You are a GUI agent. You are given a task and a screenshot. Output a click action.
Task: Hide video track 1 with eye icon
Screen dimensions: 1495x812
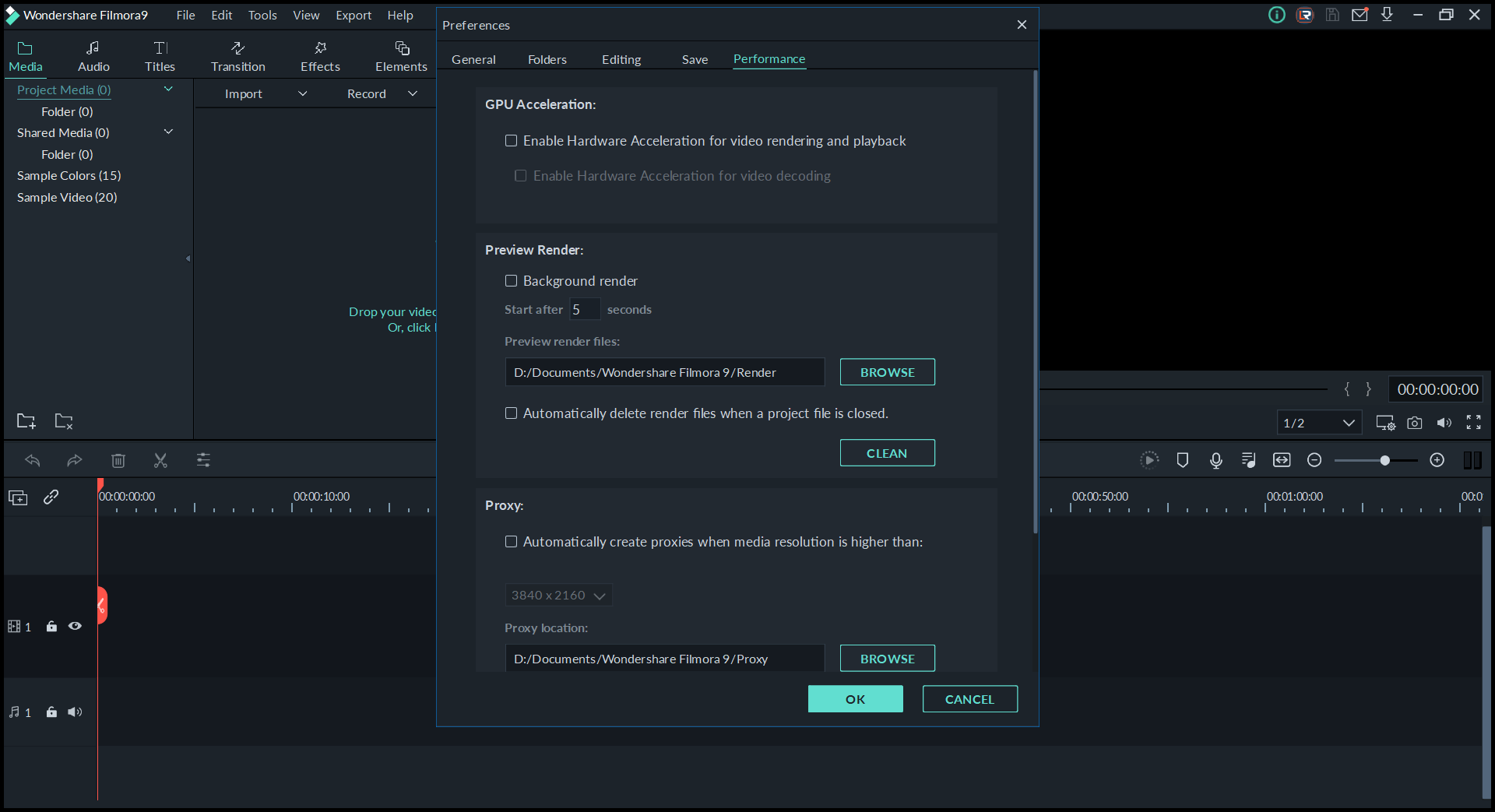coord(75,626)
